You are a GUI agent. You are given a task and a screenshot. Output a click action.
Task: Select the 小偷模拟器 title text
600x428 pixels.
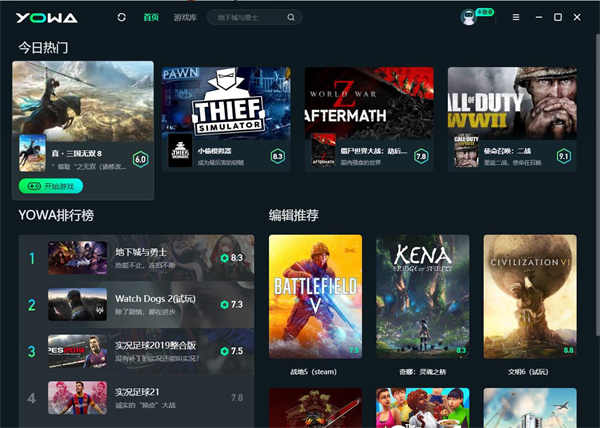(214, 151)
